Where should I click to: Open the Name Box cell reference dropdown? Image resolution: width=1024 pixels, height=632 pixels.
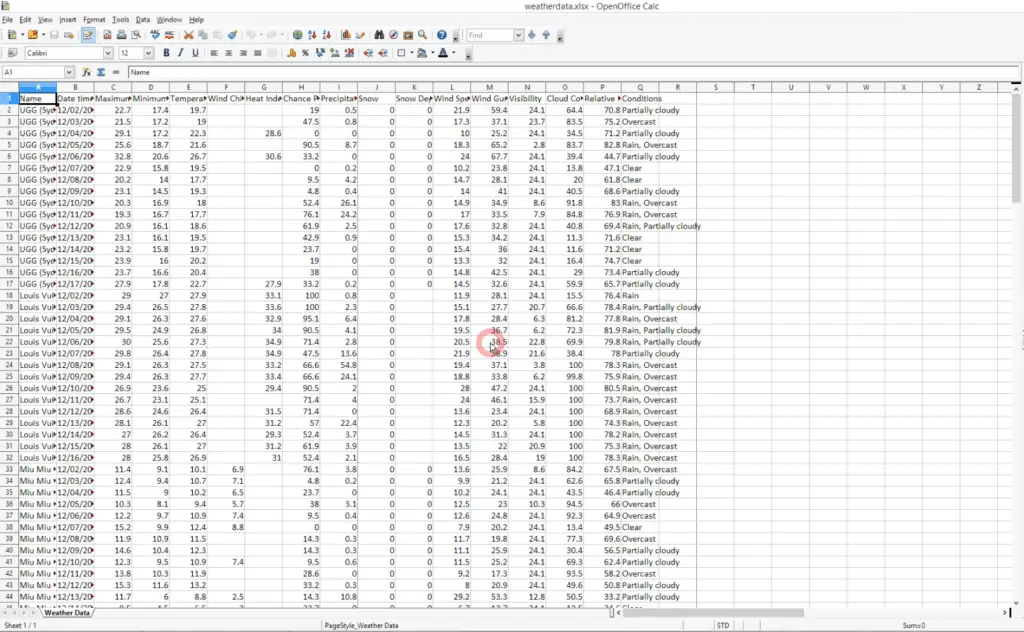tap(69, 72)
